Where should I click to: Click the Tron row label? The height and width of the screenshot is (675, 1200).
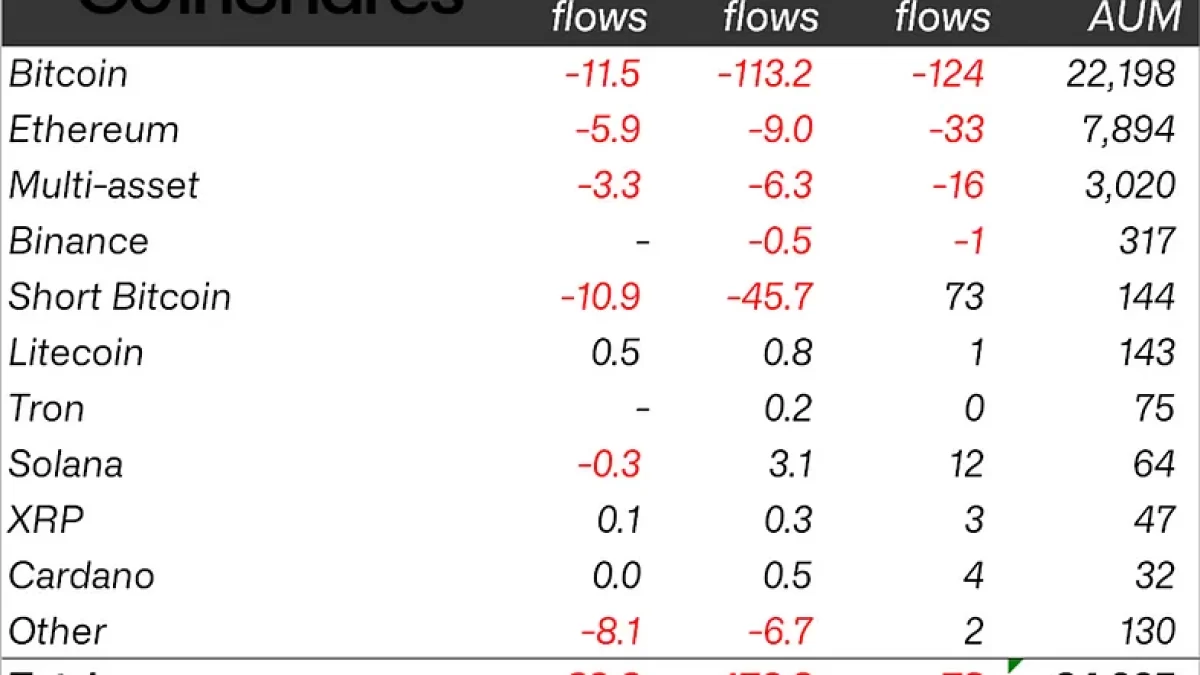[x=46, y=409]
